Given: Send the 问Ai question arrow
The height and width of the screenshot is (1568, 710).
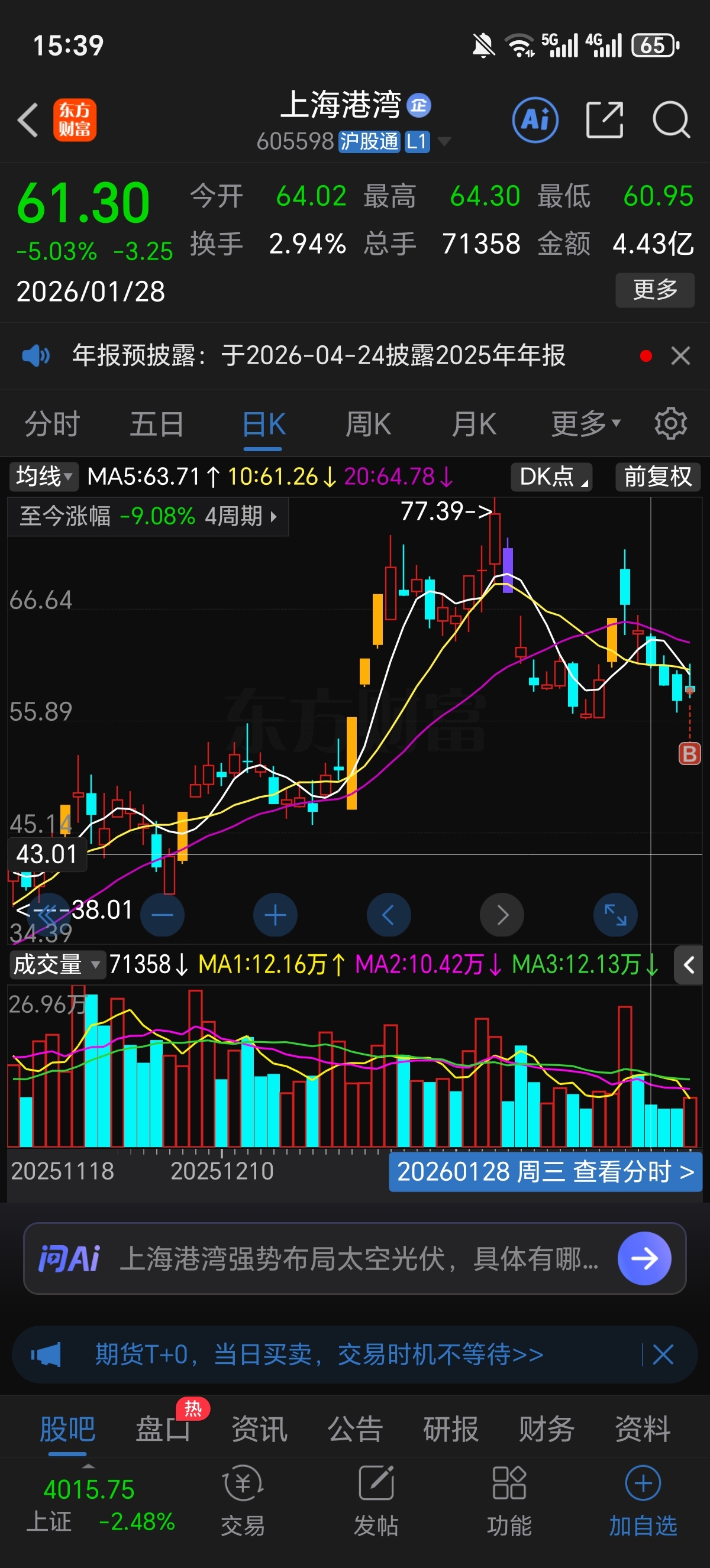Looking at the screenshot, I should pos(644,1258).
